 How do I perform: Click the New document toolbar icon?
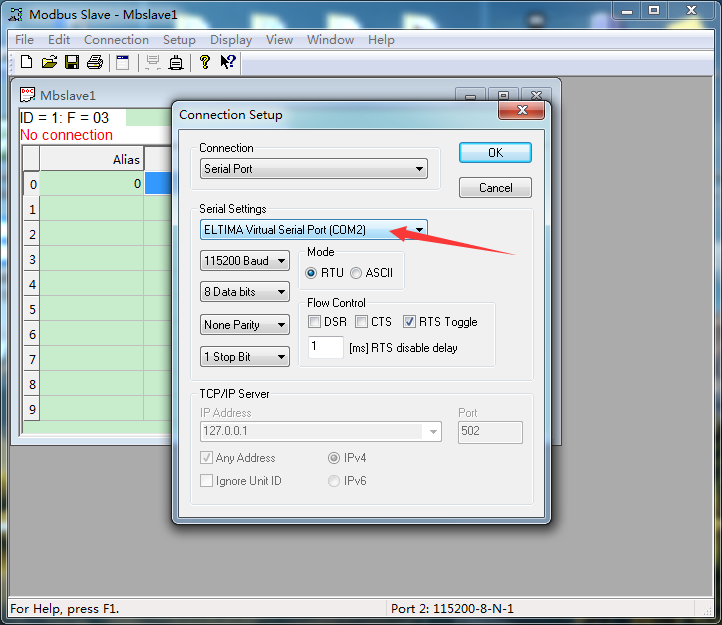[27, 62]
